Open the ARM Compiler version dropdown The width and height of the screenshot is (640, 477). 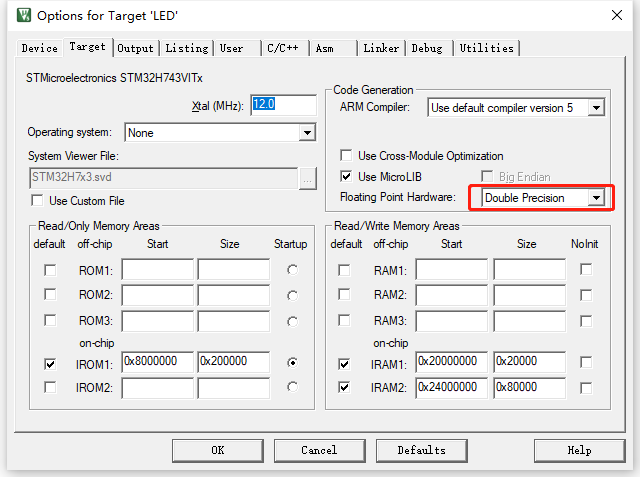[596, 108]
